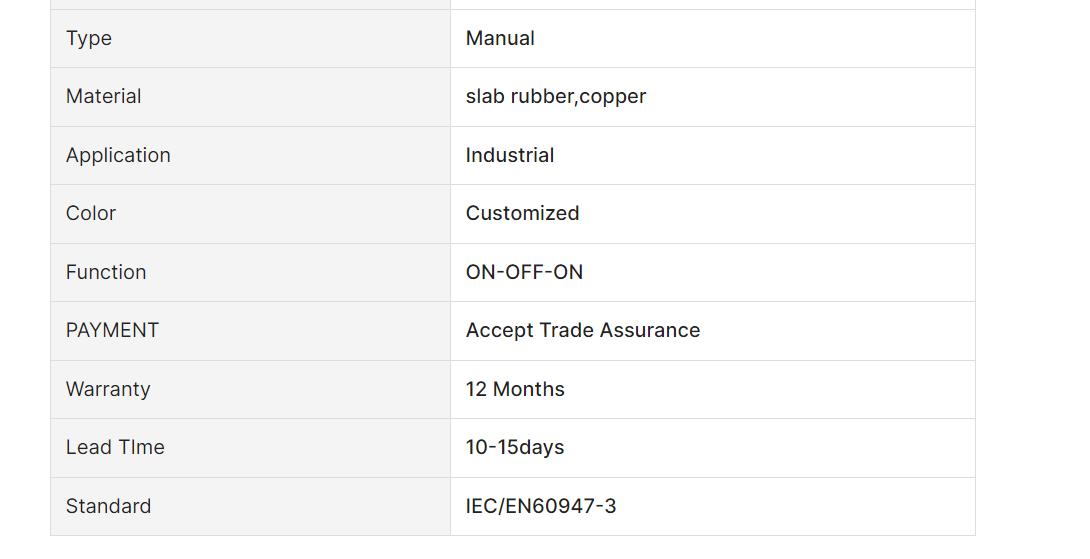This screenshot has height=559, width=1090.
Task: Click the Material label cell
Action: (x=250, y=97)
